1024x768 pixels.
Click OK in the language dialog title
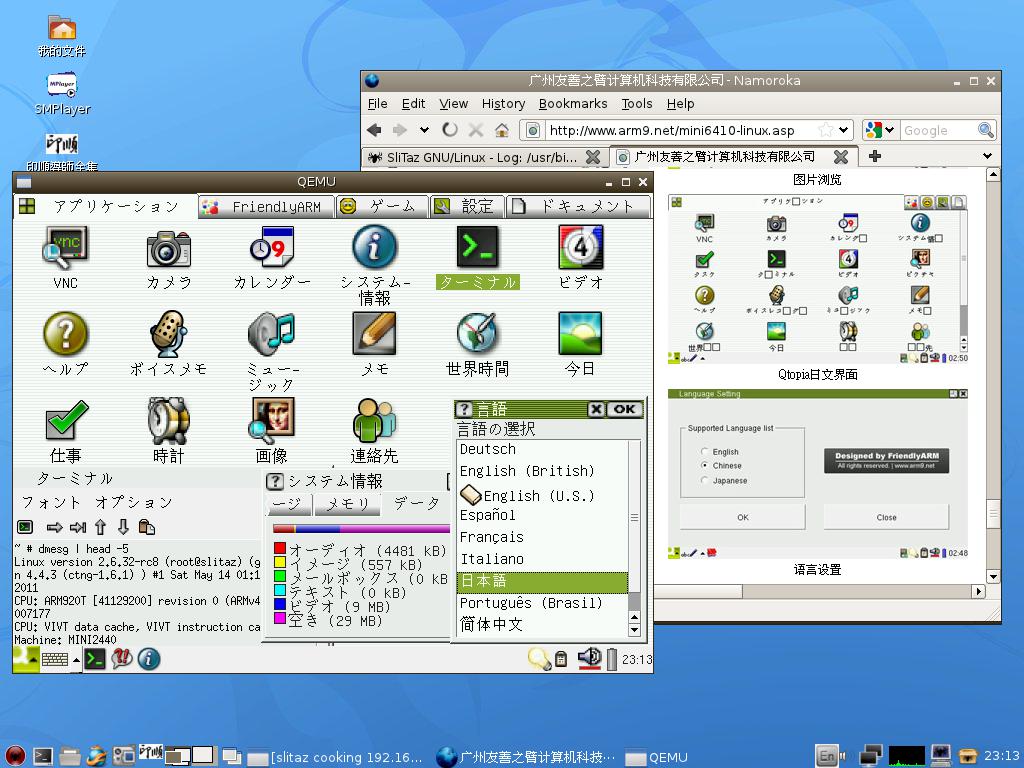[624, 409]
